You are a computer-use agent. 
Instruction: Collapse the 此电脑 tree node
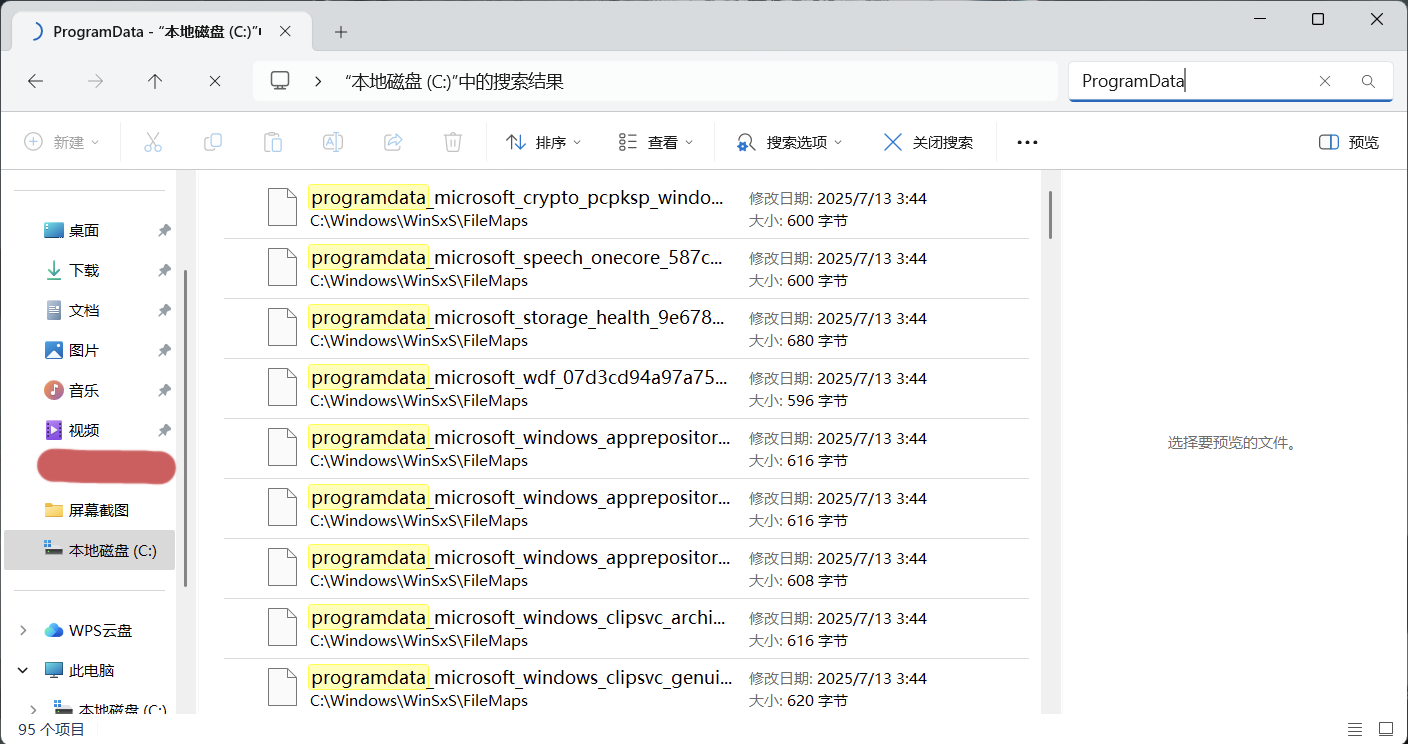click(x=23, y=670)
